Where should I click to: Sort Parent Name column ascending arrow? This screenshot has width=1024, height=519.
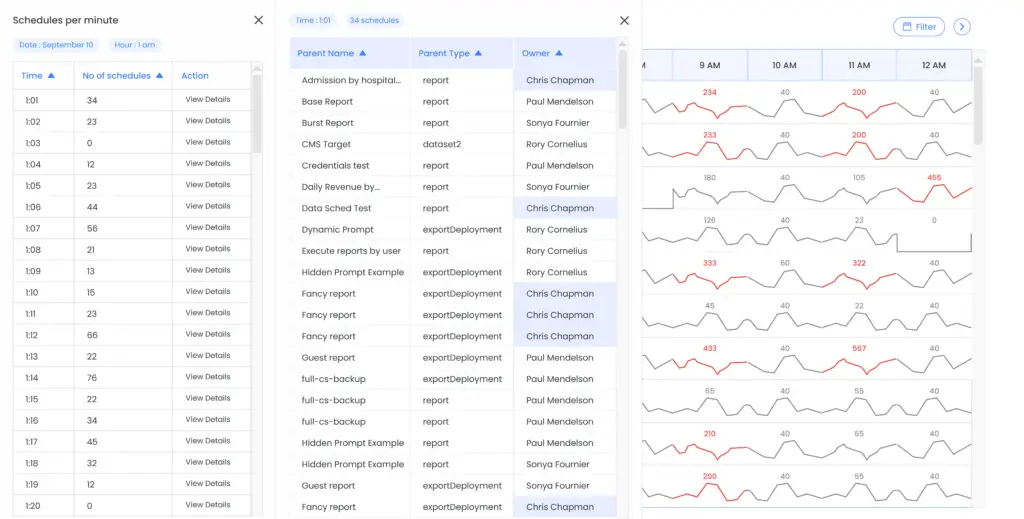(362, 54)
